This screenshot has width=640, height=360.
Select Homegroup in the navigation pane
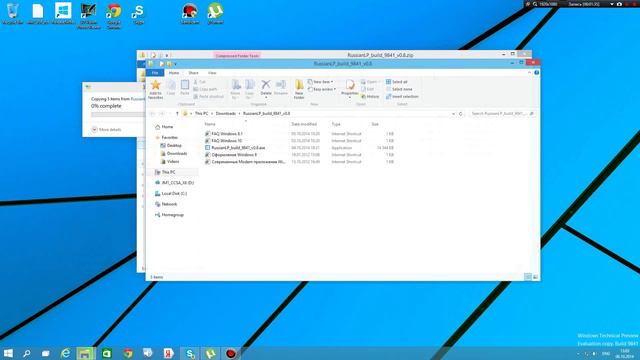coord(172,215)
